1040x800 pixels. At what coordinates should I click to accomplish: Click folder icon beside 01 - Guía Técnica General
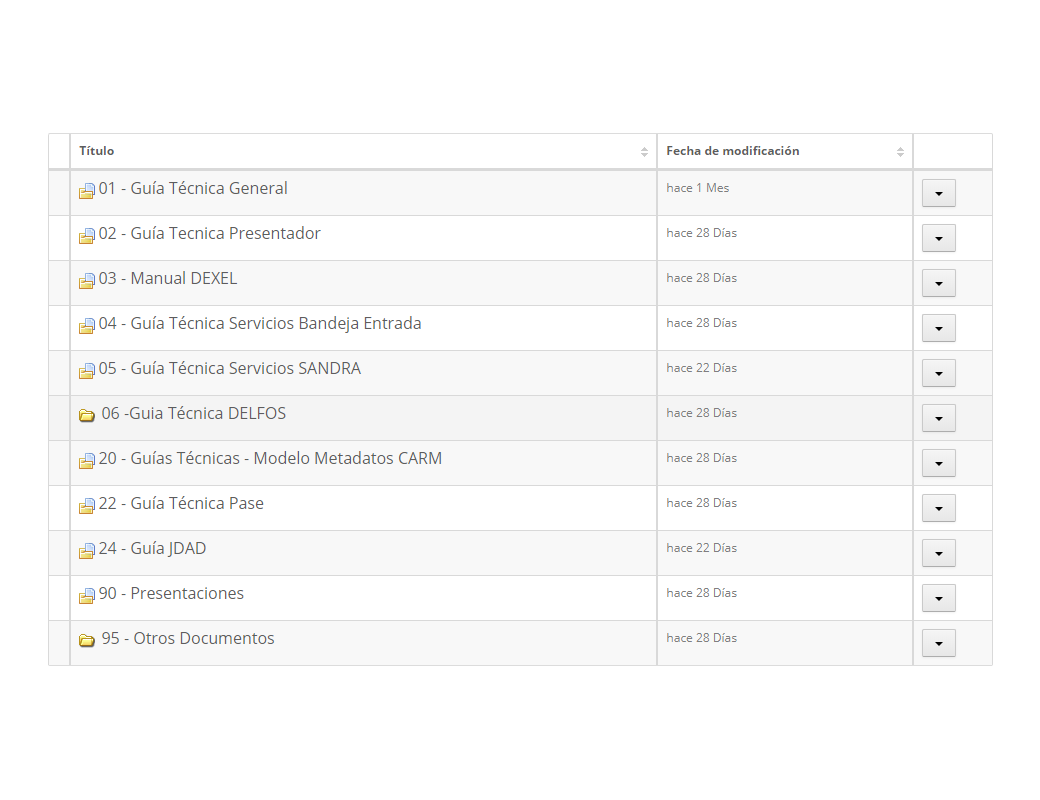(87, 191)
